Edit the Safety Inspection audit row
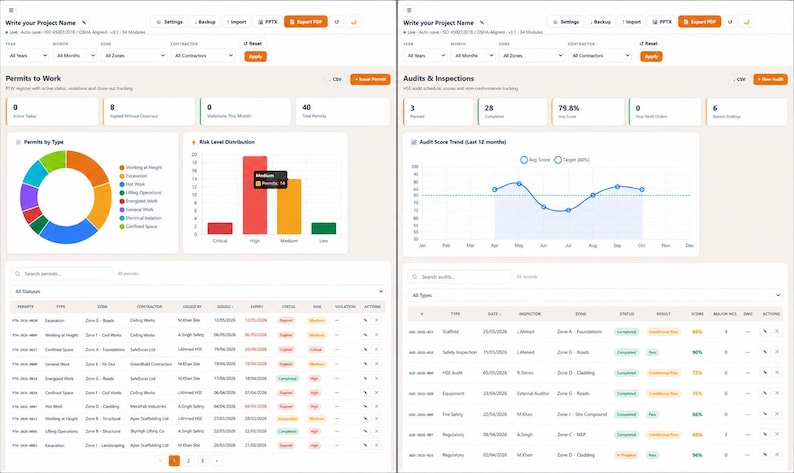This screenshot has width=794, height=473. [765, 352]
